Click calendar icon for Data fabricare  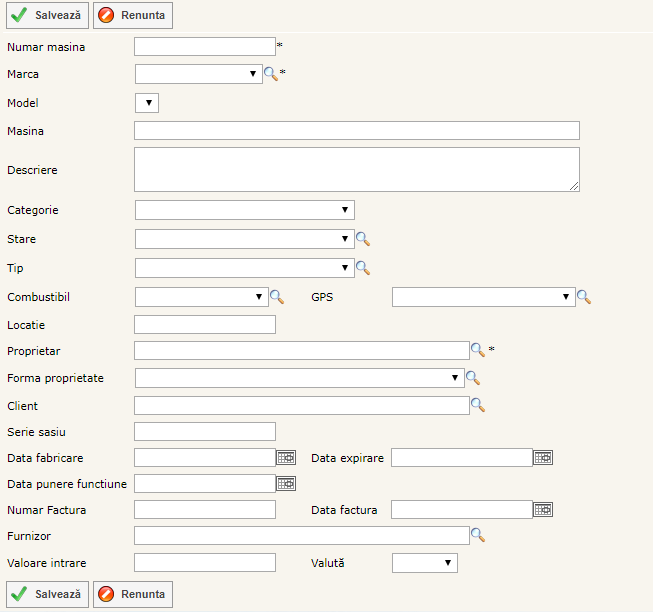(286, 457)
